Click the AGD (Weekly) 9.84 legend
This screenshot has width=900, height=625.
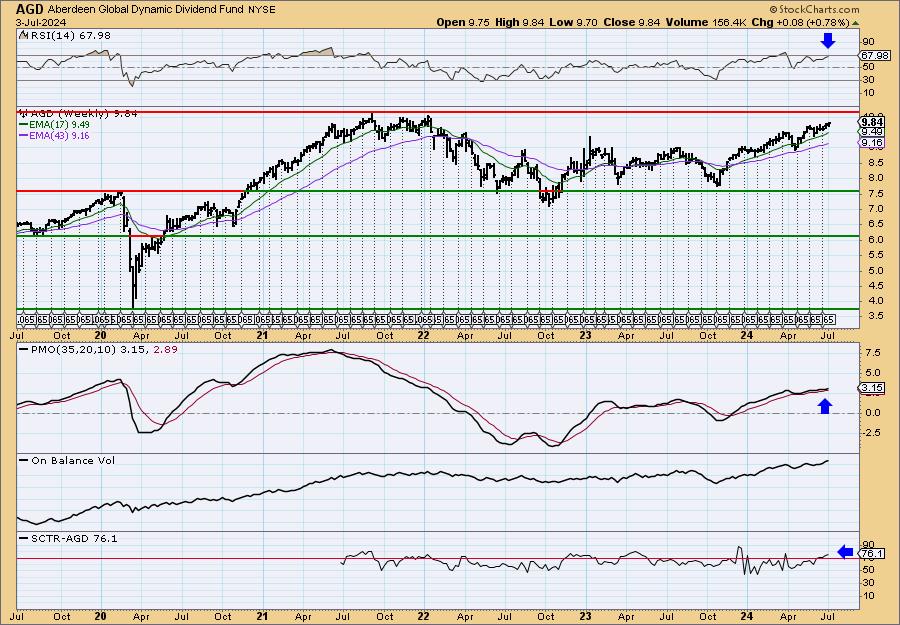coord(83,114)
